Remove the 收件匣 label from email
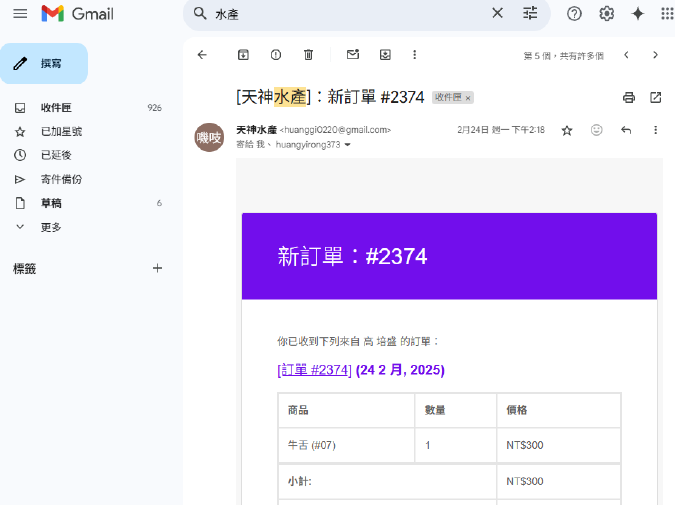 click(x=468, y=98)
